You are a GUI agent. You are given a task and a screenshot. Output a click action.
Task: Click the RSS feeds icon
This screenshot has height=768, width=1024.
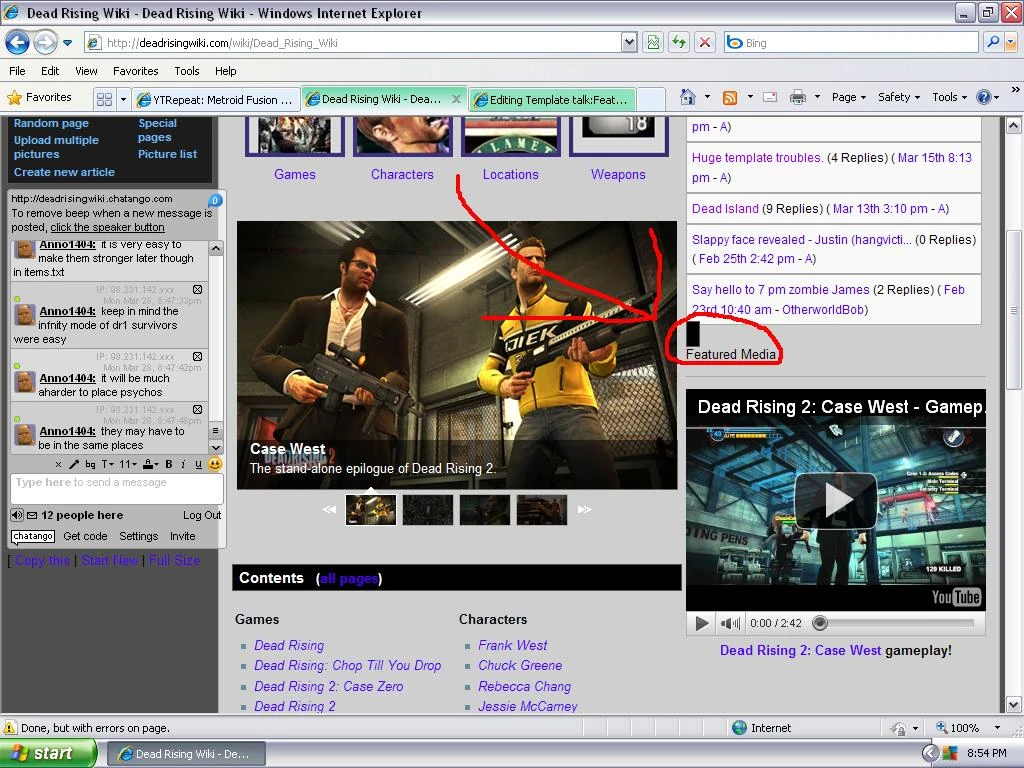(729, 97)
